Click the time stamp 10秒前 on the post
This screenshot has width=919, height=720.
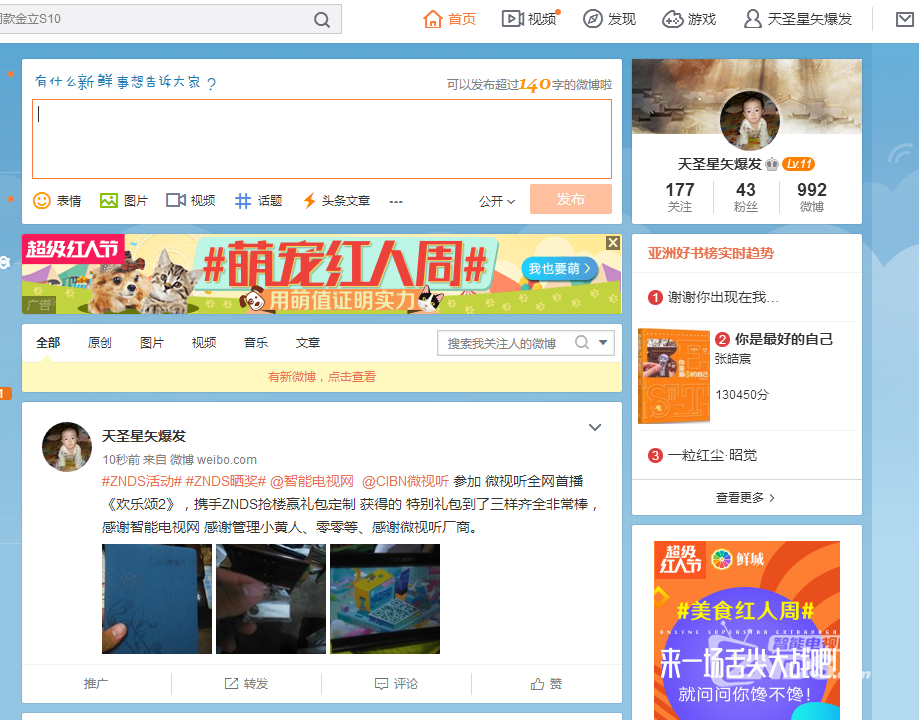click(x=121, y=460)
